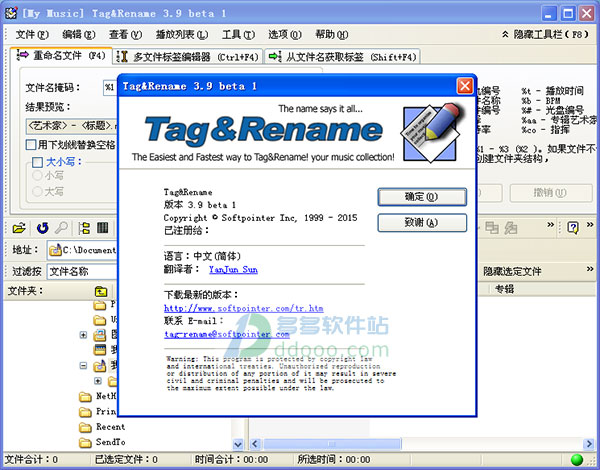This screenshot has width=600, height=470.
Task: Click the help question mark toolbar icon
Action: point(573,228)
